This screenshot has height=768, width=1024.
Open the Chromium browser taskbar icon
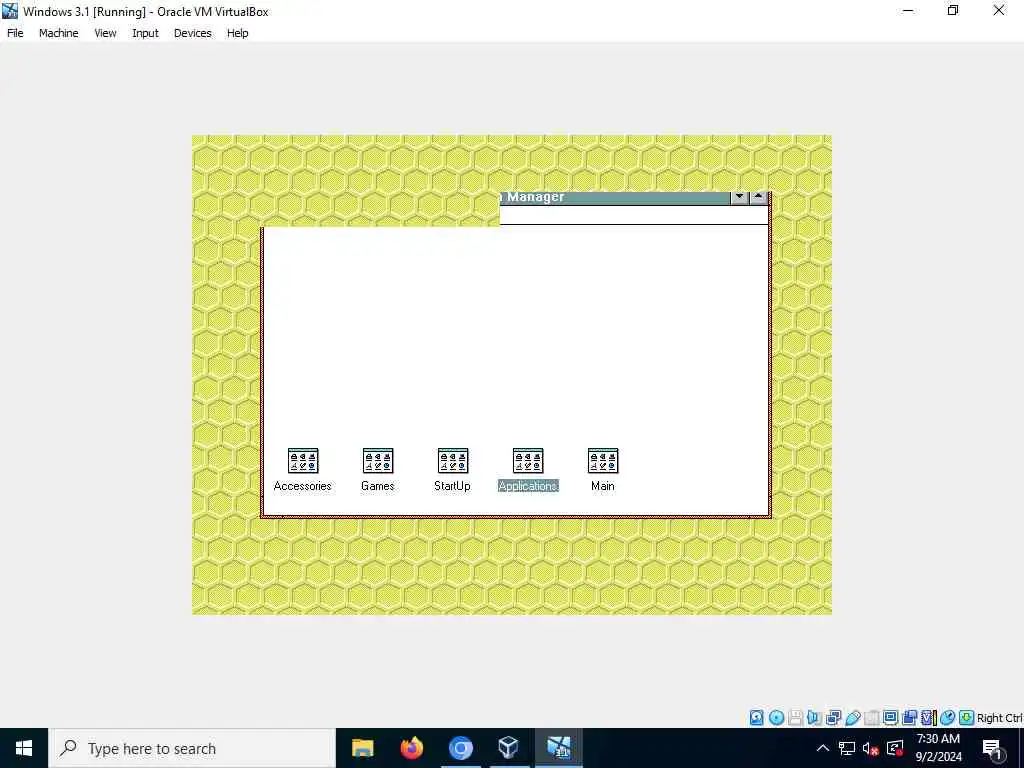[460, 748]
